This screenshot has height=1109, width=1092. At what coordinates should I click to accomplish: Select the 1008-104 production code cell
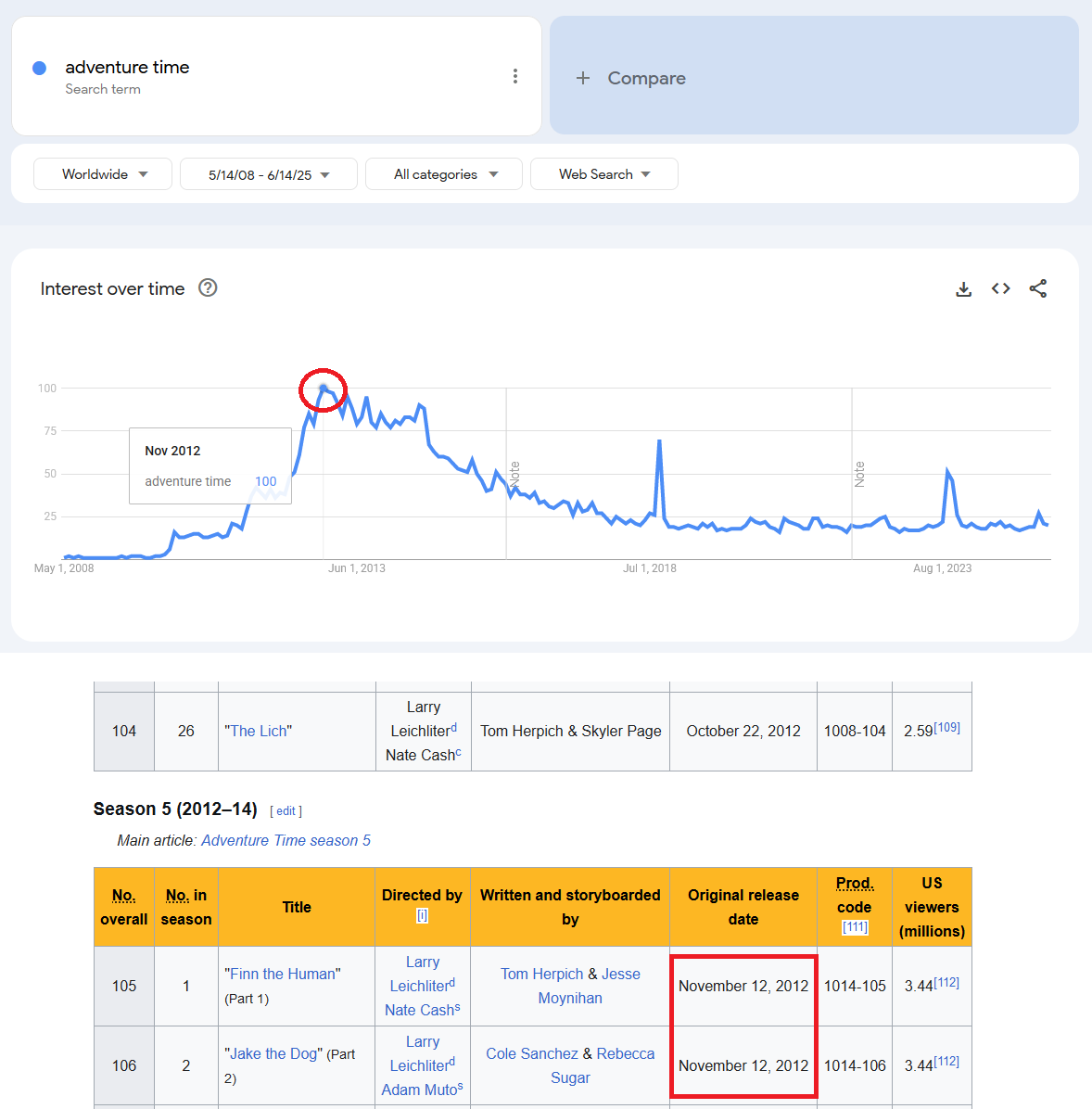point(855,732)
